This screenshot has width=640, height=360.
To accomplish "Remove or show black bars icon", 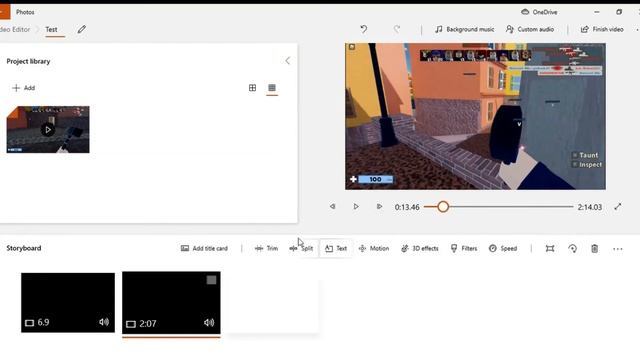I will coord(550,249).
